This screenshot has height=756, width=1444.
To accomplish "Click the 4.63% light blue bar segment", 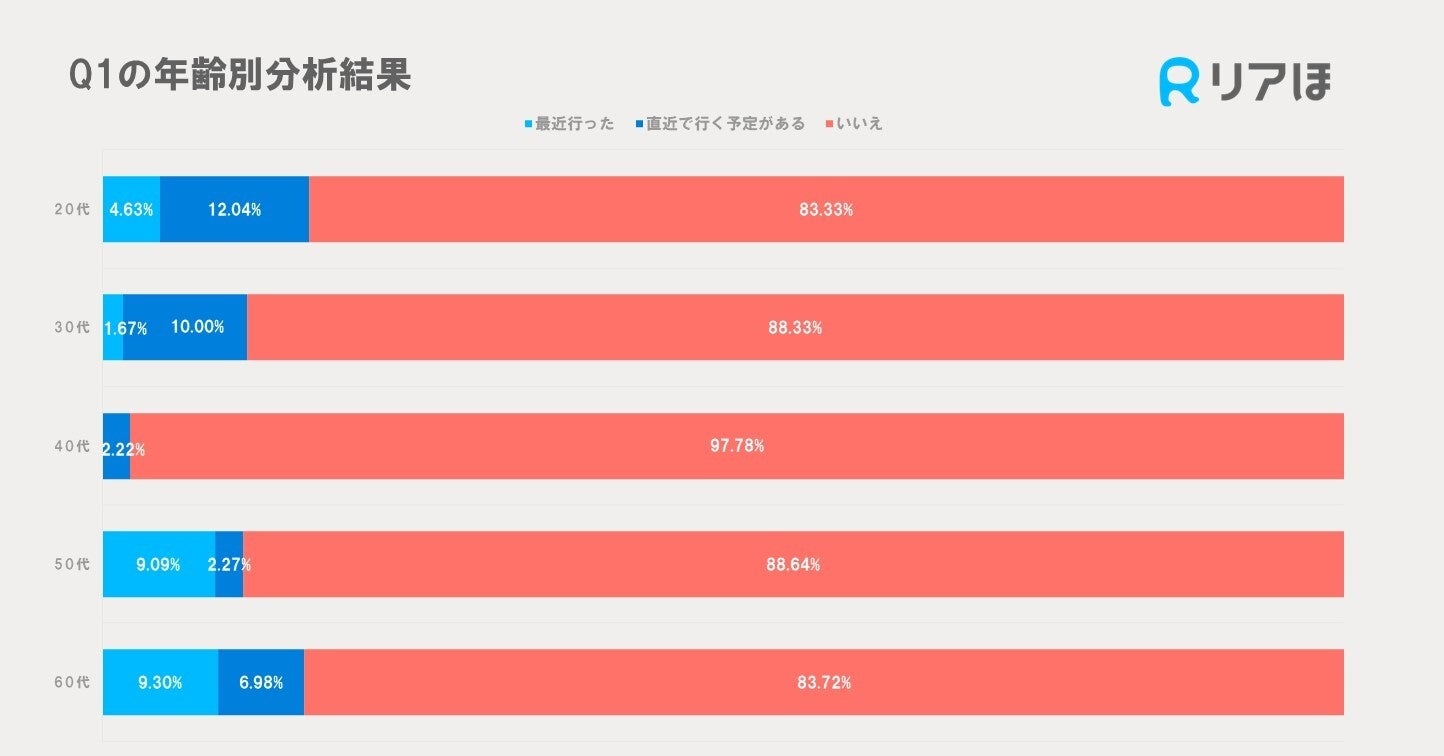I will [x=131, y=210].
